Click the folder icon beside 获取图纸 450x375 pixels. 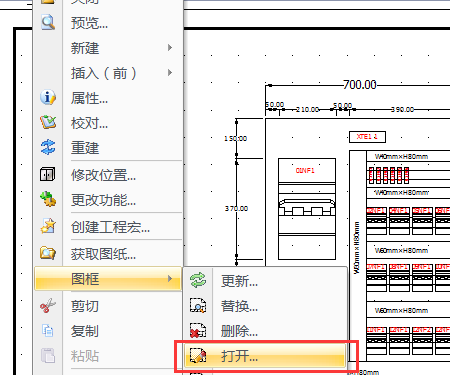pos(48,253)
